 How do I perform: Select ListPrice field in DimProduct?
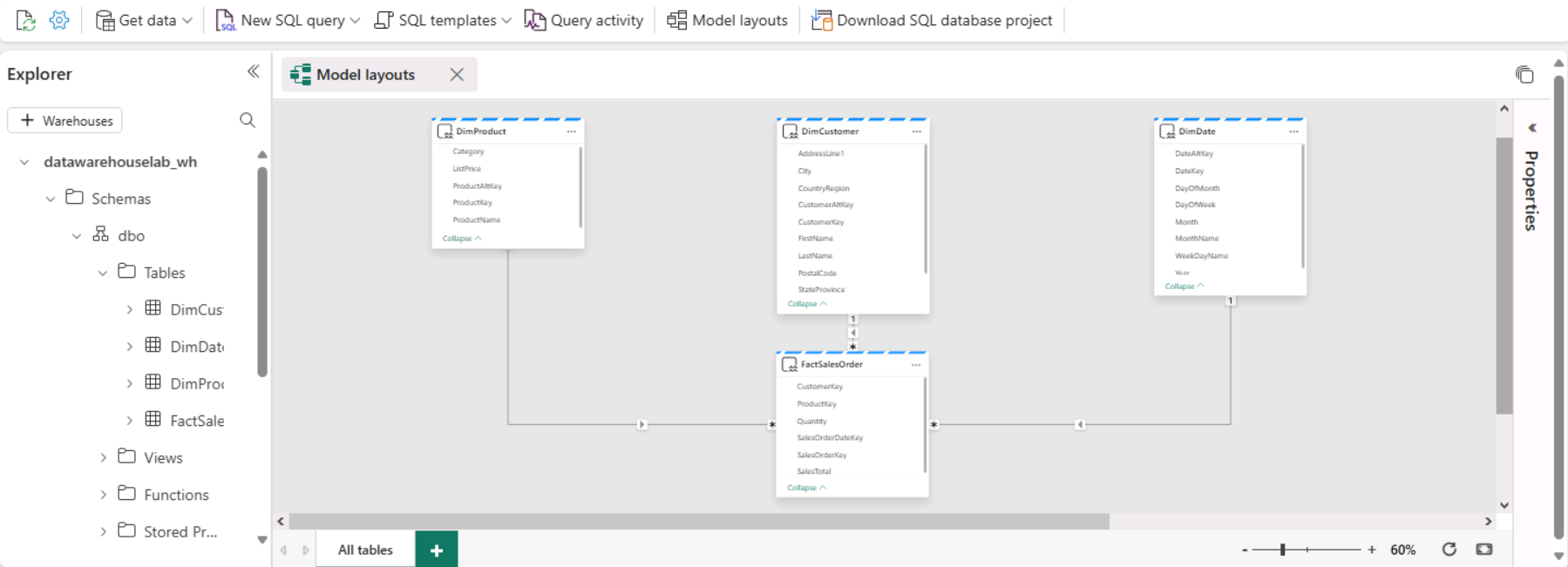[x=466, y=169]
